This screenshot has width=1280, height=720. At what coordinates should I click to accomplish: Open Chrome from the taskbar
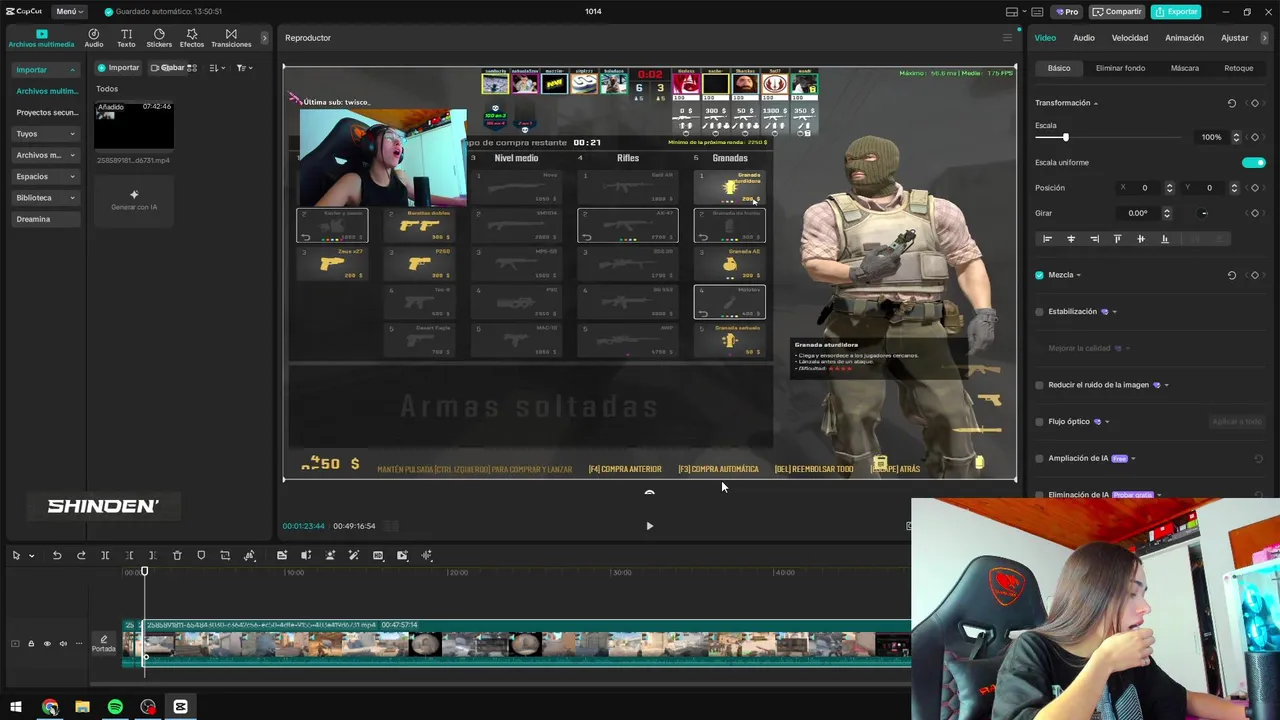coord(50,707)
